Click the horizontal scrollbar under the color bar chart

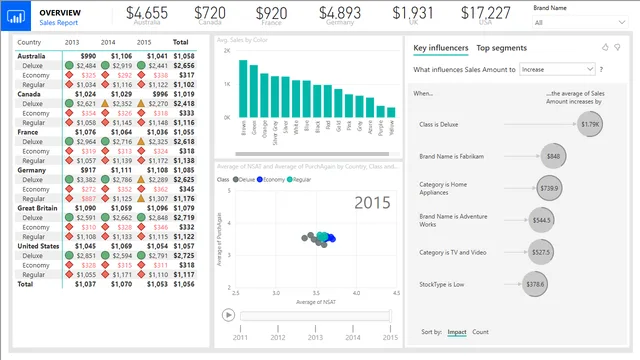[x=312, y=154]
